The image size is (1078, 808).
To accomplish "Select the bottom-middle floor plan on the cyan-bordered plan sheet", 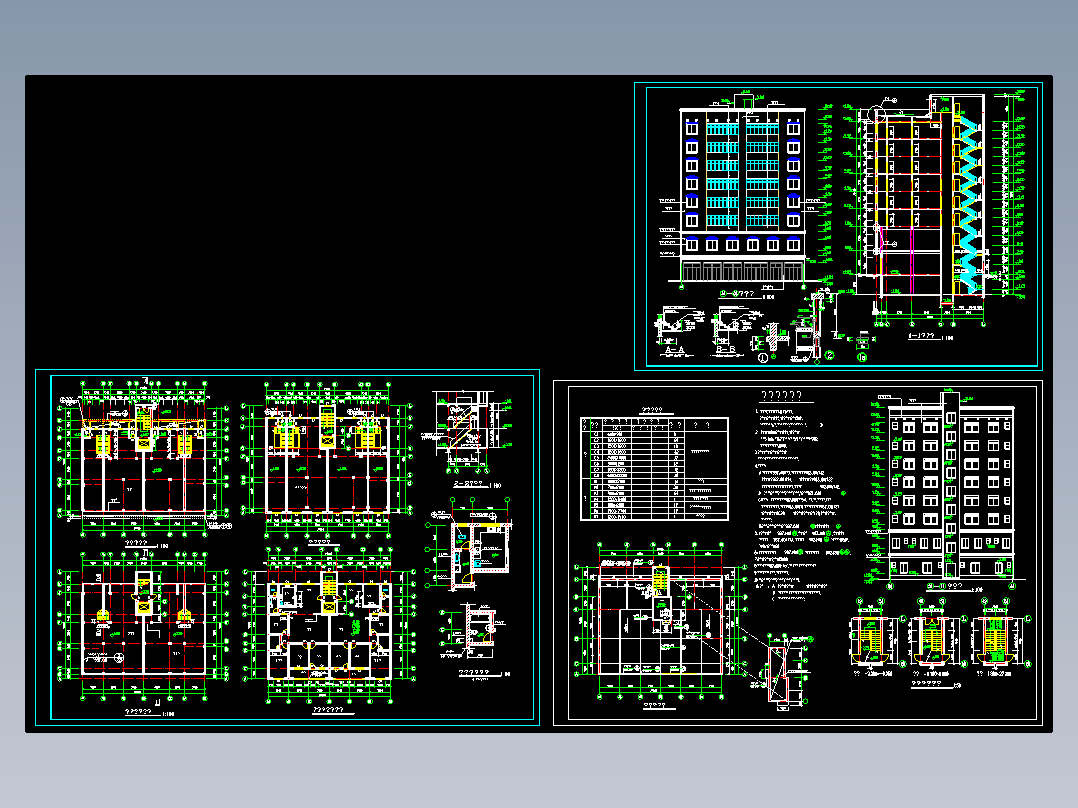I will (329, 624).
